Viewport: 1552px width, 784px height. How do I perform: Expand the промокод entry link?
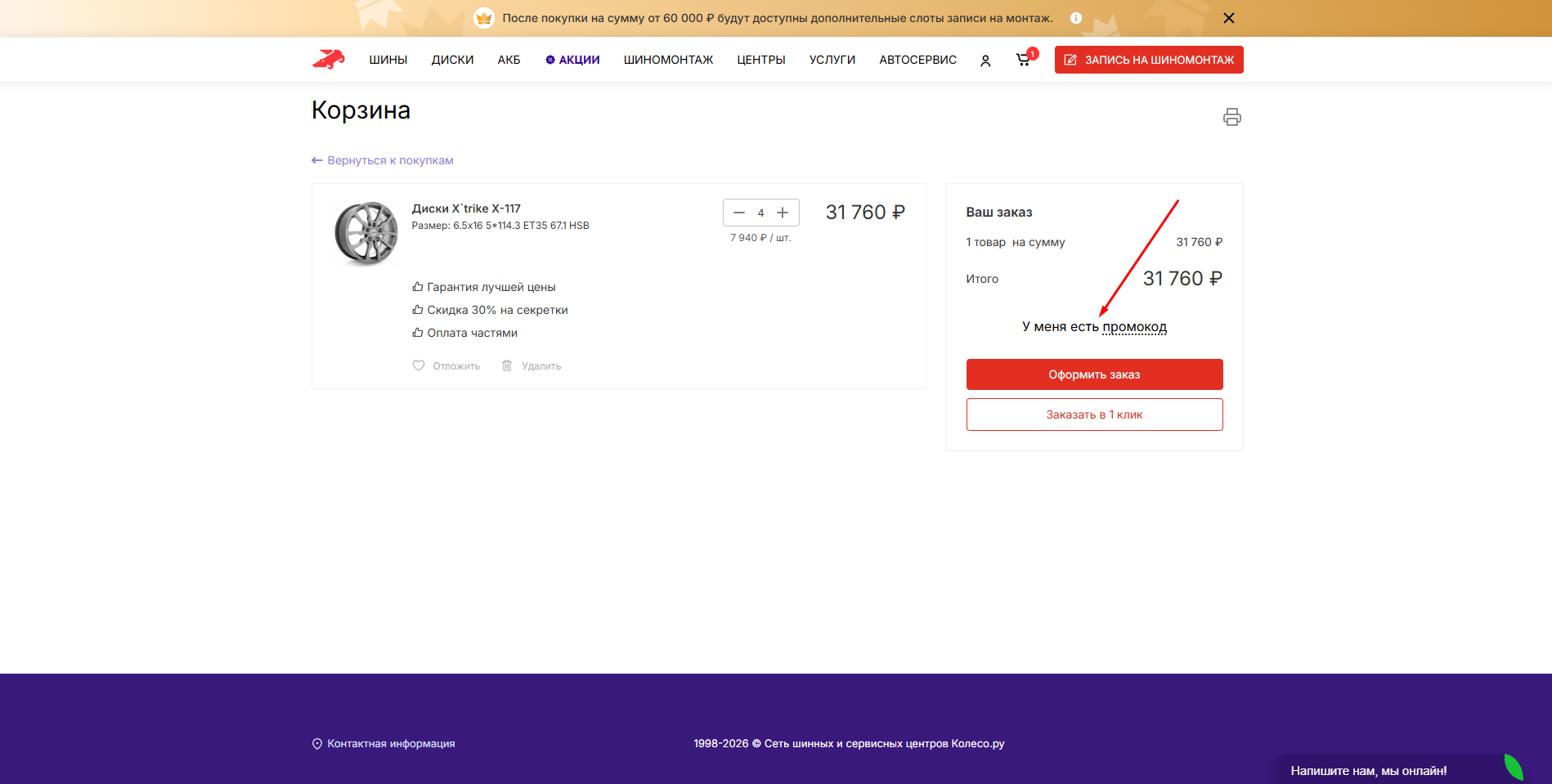coord(1134,327)
